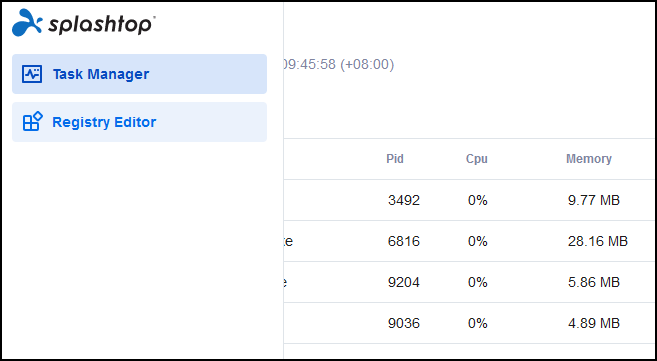Click the 9.77 MB memory value
657x361 pixels.
[x=594, y=200]
